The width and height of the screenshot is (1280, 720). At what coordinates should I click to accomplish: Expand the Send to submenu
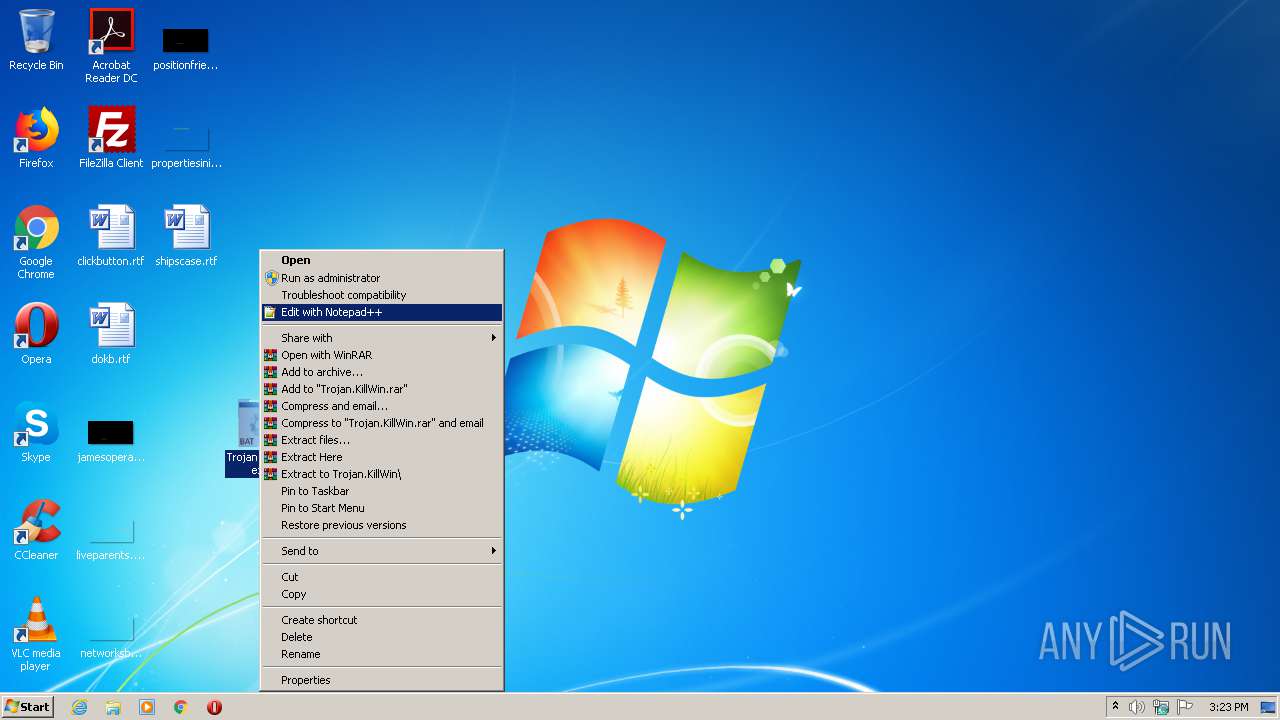click(382, 551)
